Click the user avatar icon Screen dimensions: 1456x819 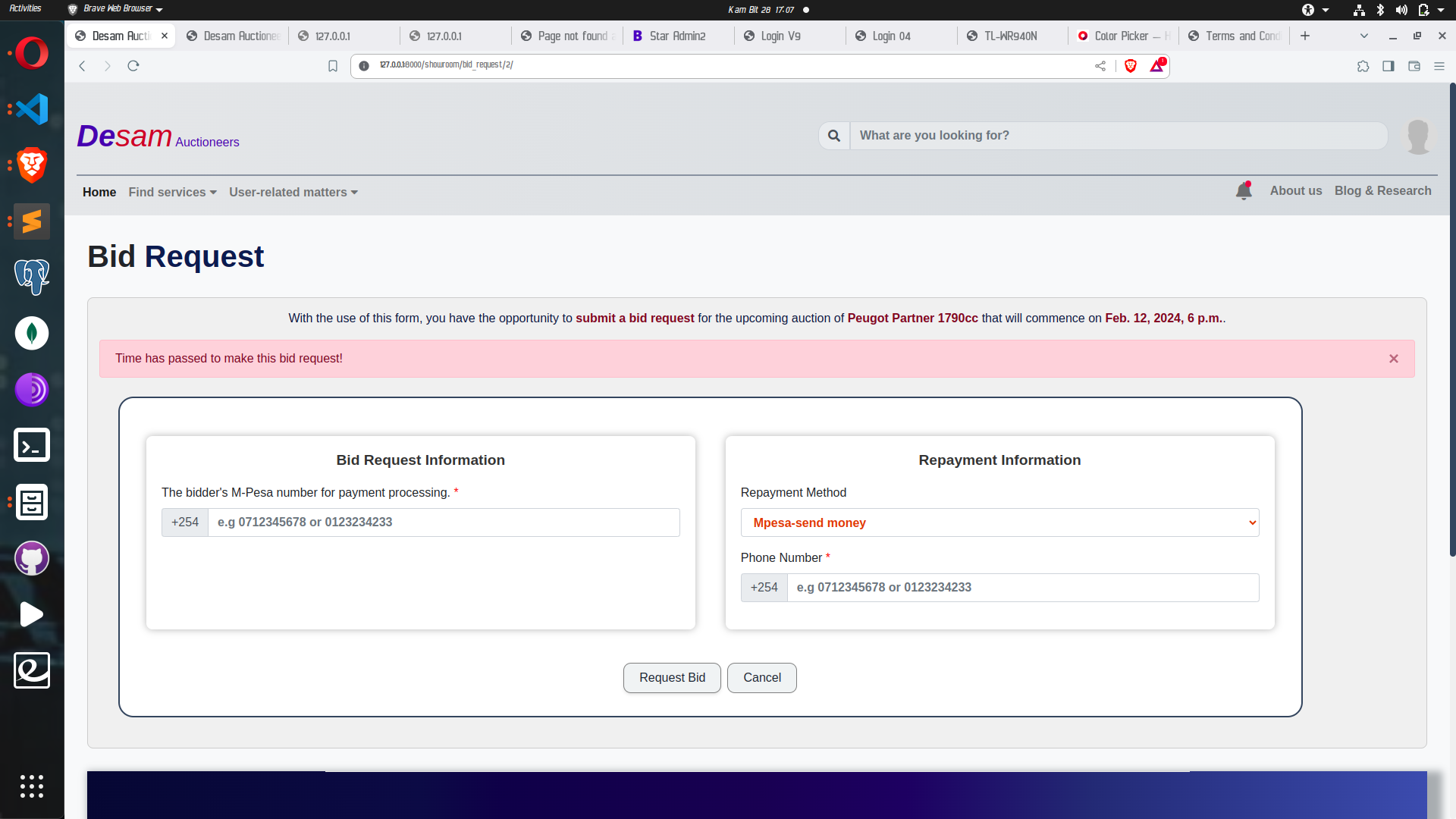[1418, 136]
